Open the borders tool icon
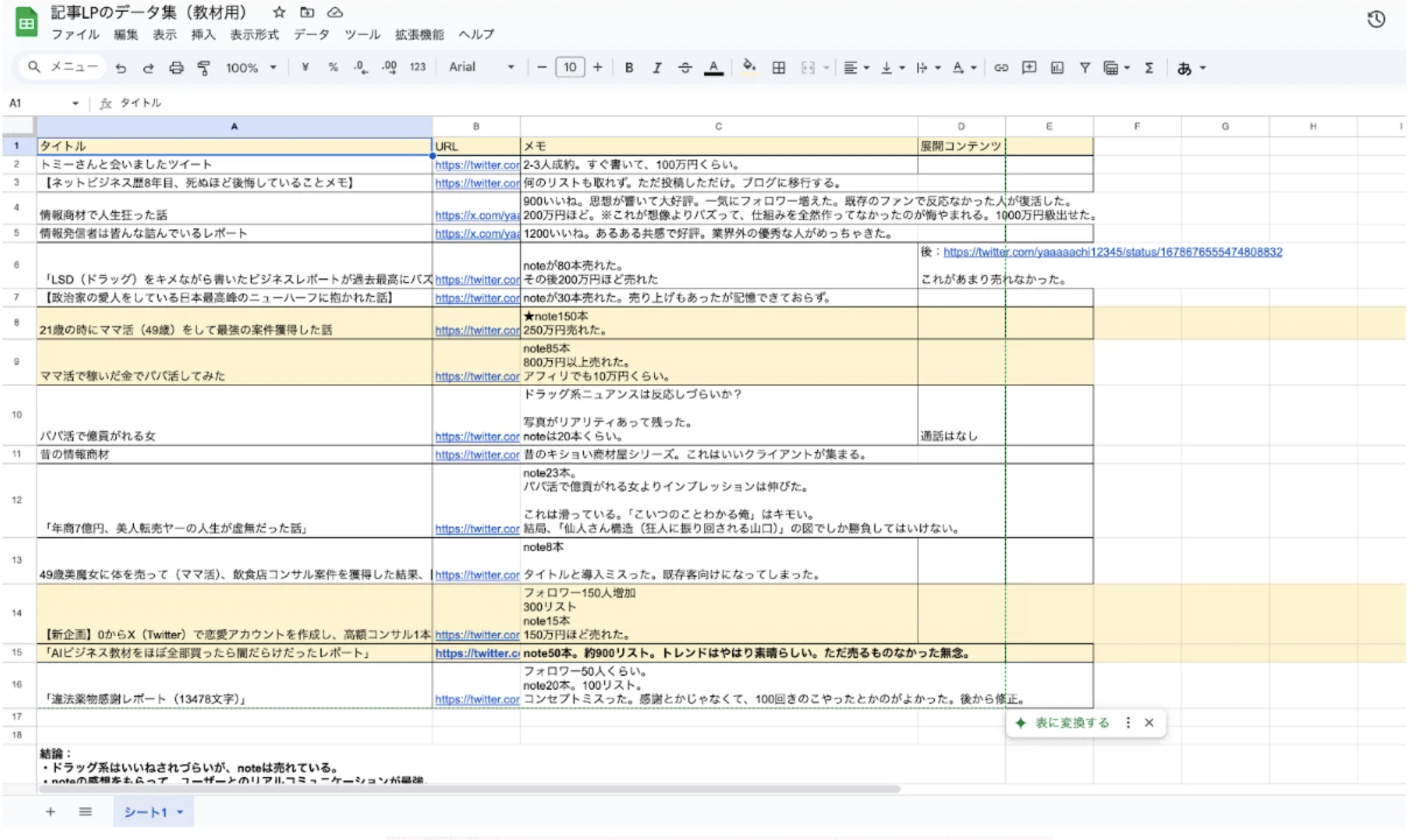Viewport: 1414px width, 840px height. pos(778,68)
